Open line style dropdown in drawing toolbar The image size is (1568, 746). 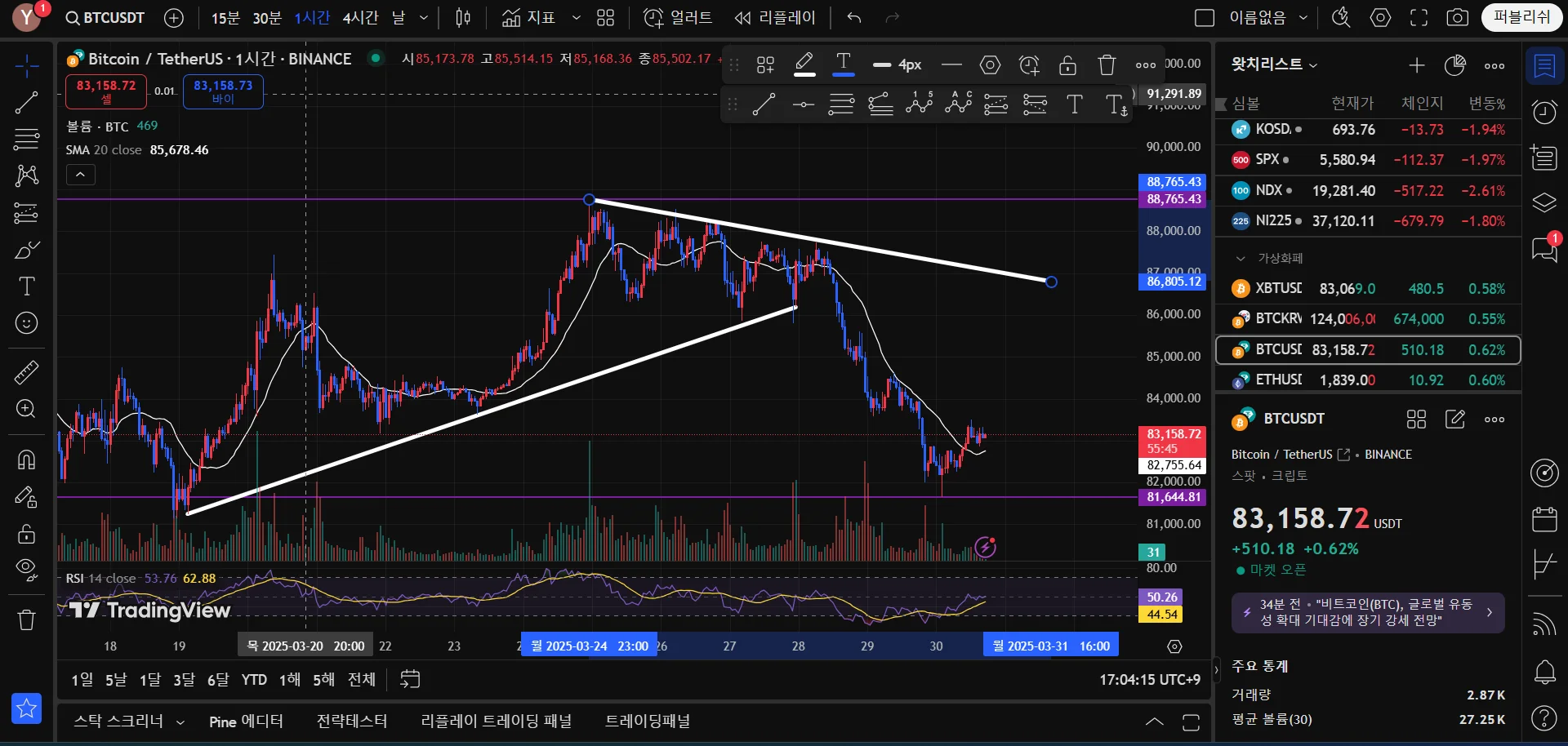coord(951,65)
